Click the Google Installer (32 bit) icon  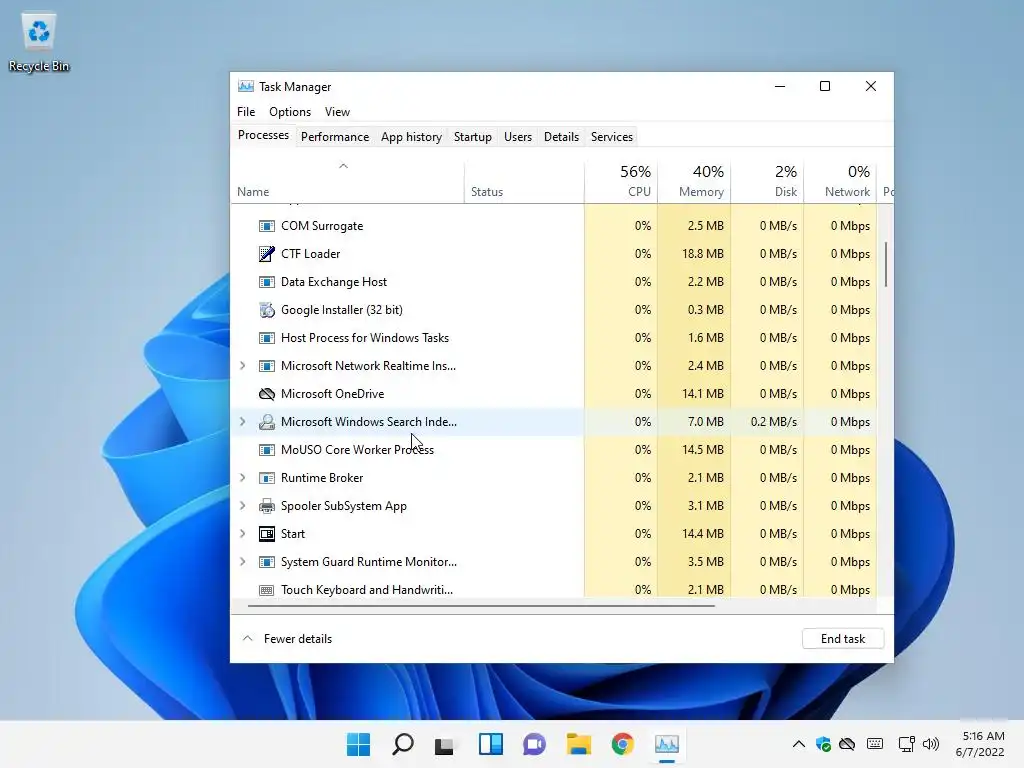coord(266,310)
